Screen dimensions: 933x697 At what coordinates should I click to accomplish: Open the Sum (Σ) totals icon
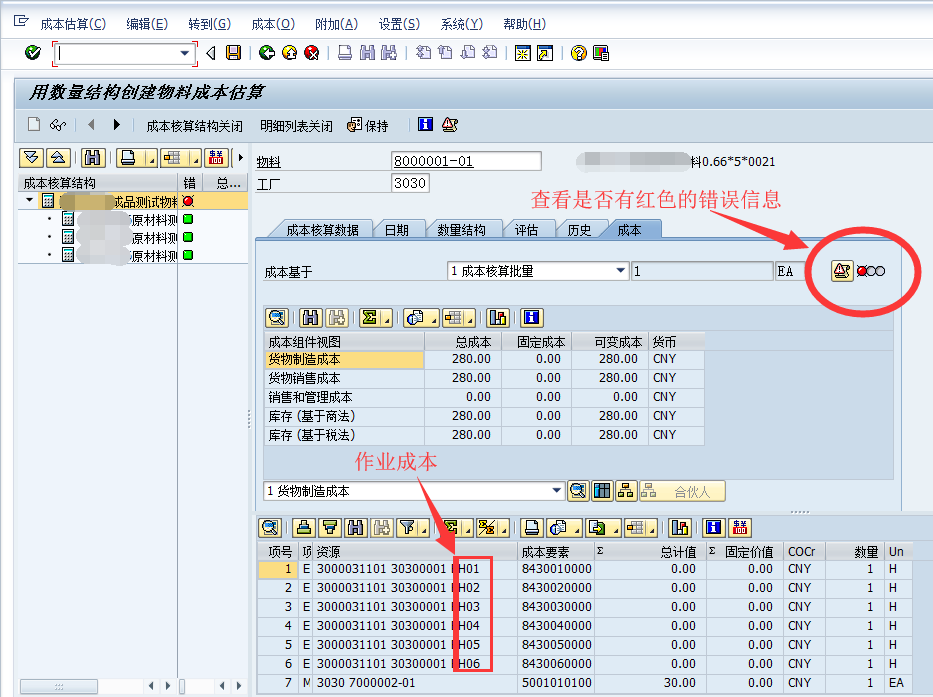click(x=372, y=317)
